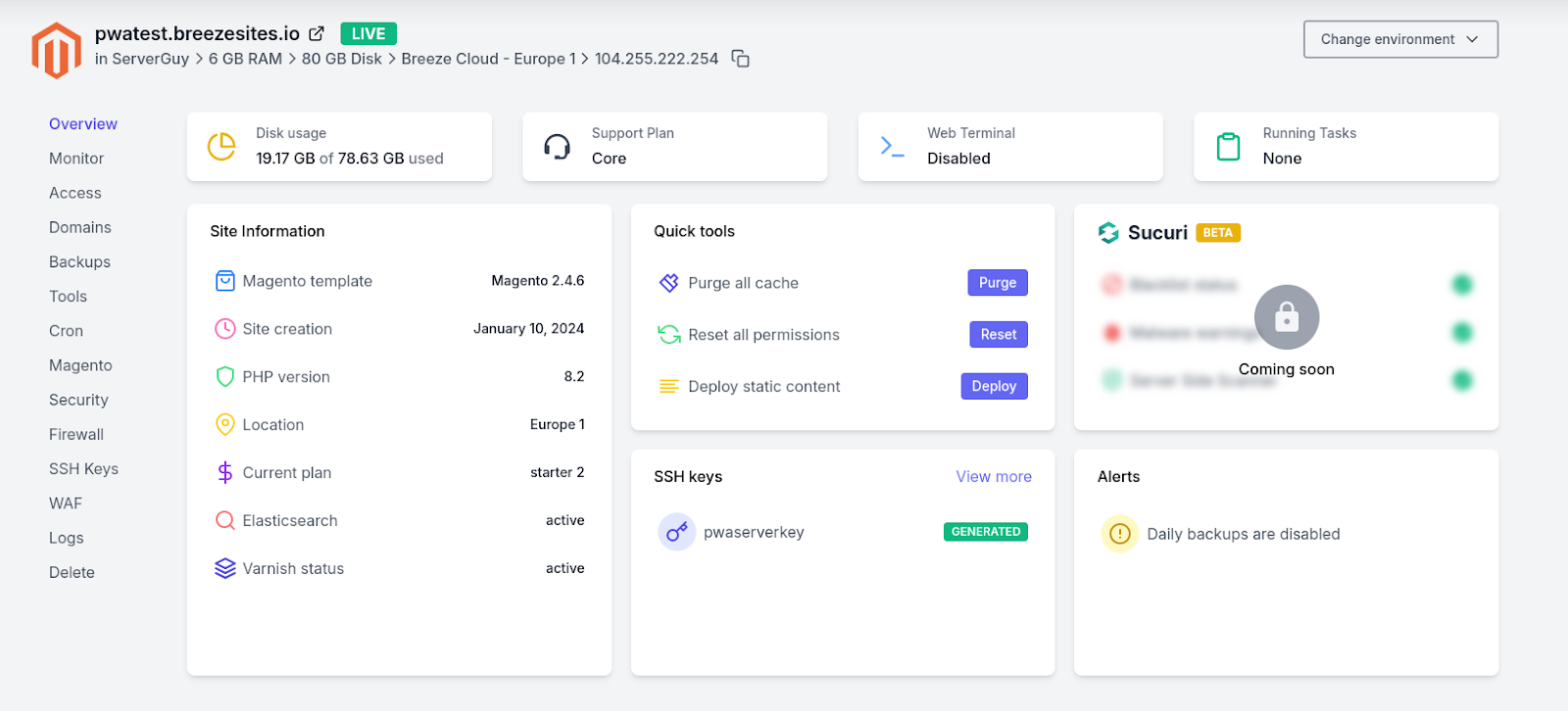Click the Site creation clock icon
This screenshot has width=1568, height=711.
coord(225,329)
